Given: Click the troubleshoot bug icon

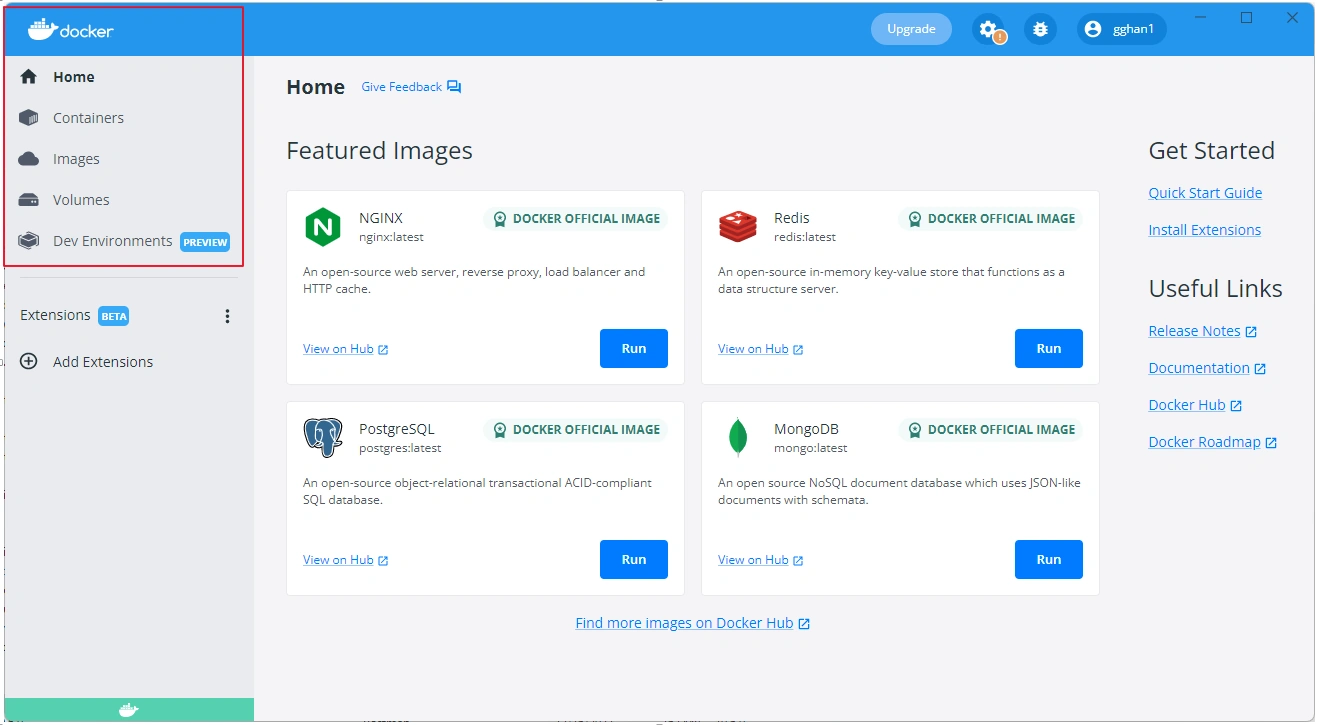Looking at the screenshot, I should point(1040,30).
